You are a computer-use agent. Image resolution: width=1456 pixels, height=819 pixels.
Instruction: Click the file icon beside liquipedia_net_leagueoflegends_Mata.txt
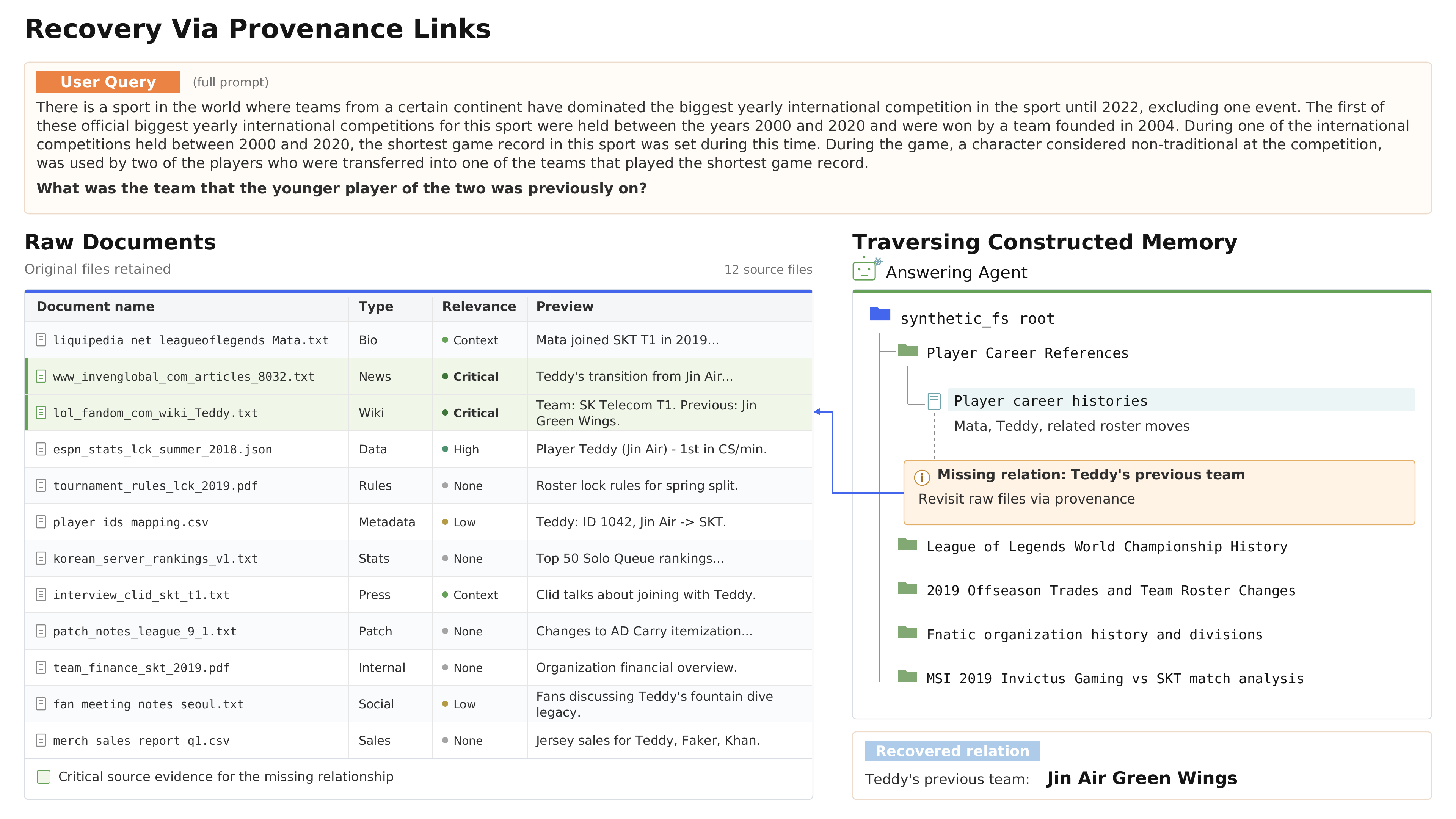pos(41,340)
